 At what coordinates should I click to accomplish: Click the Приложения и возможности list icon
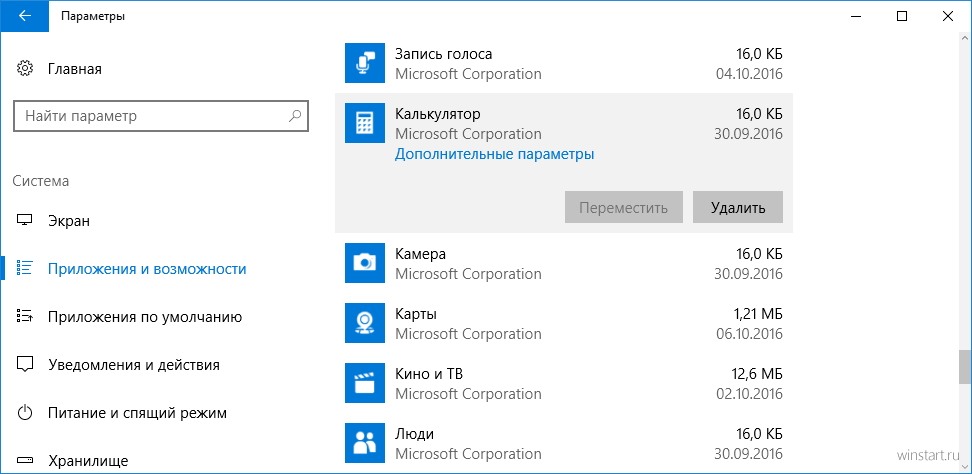tap(25, 269)
